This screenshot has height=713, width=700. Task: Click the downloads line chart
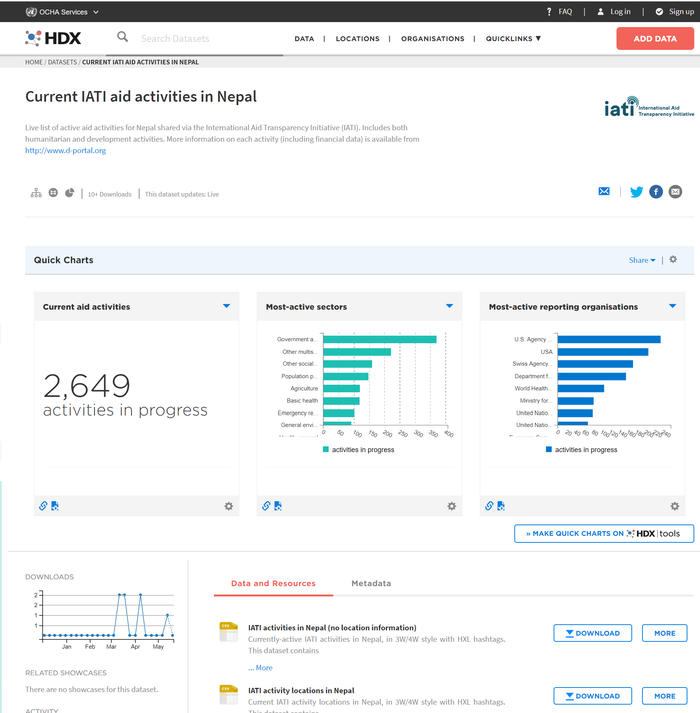coord(105,618)
